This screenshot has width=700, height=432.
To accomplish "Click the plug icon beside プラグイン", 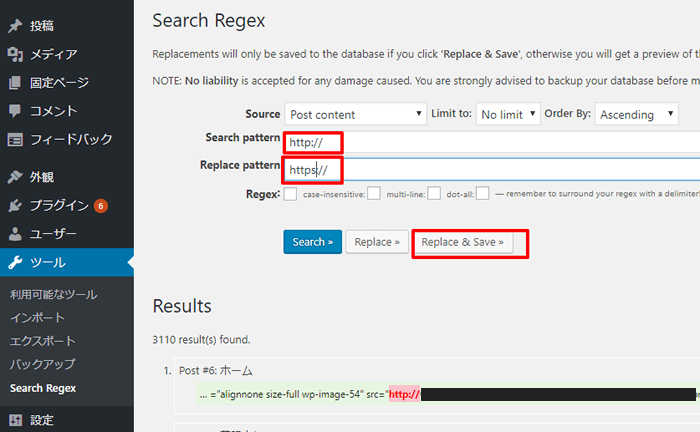I will coord(15,206).
